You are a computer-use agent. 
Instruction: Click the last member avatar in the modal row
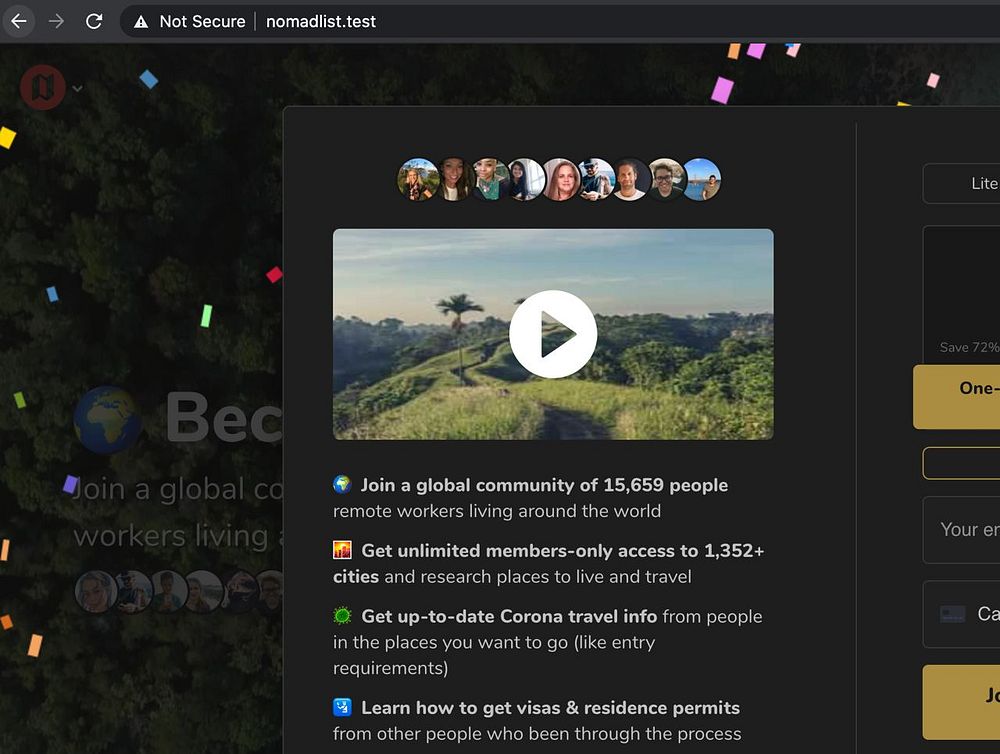[x=702, y=179]
